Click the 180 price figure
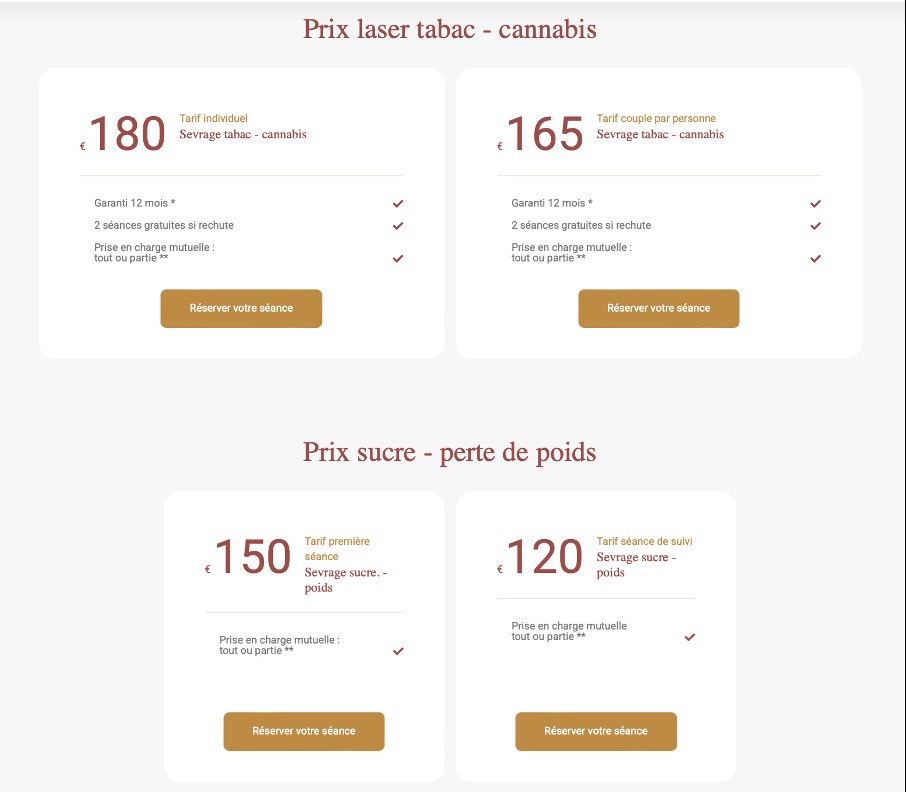Image resolution: width=906 pixels, height=792 pixels. click(x=127, y=134)
